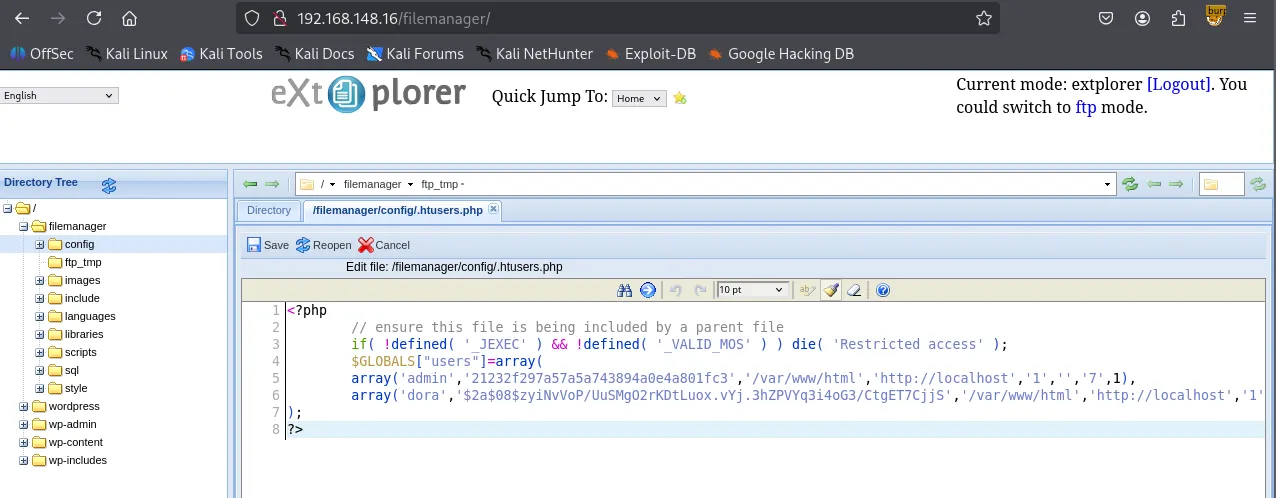Click the binoculars search icon in editor
1276x498 pixels.
pos(625,290)
